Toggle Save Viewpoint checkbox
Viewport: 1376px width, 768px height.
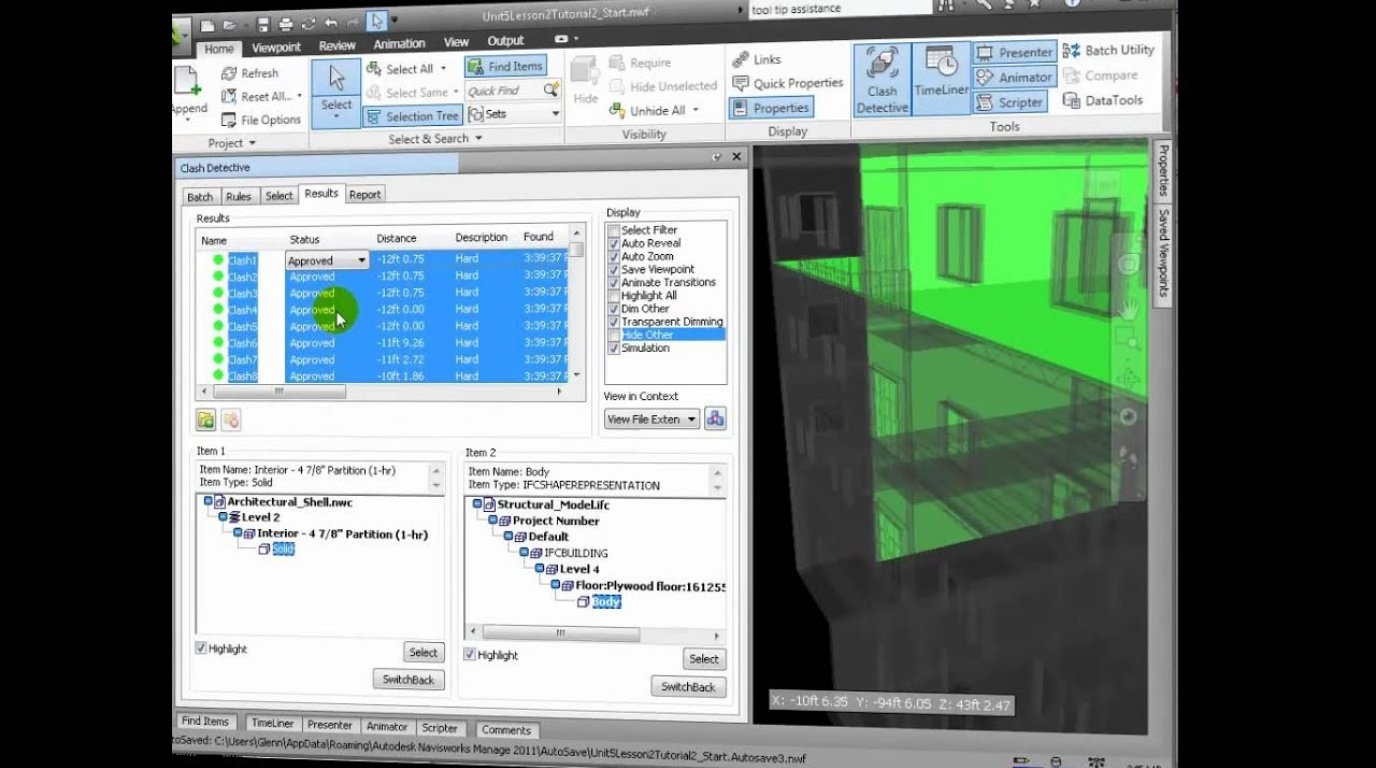pos(614,269)
